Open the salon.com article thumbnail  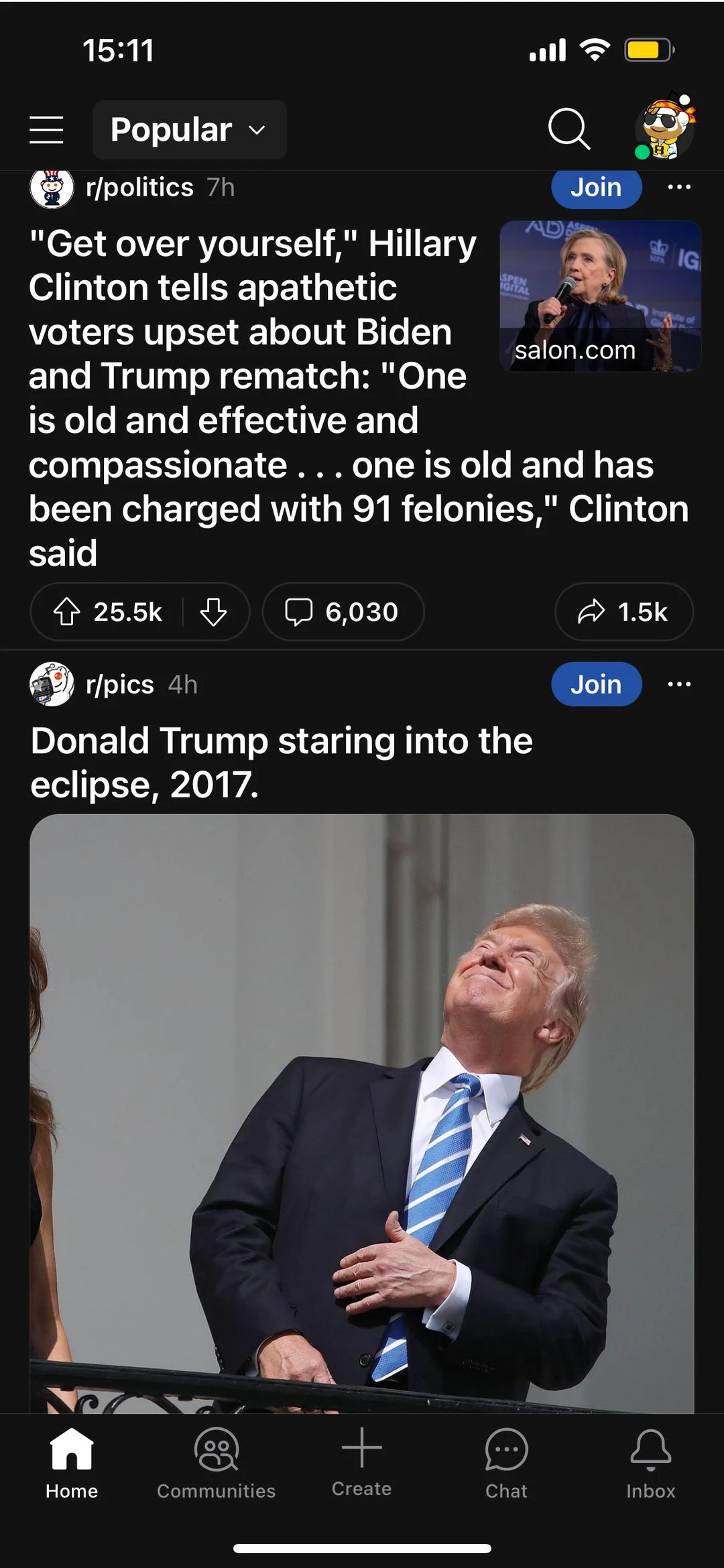click(x=600, y=296)
